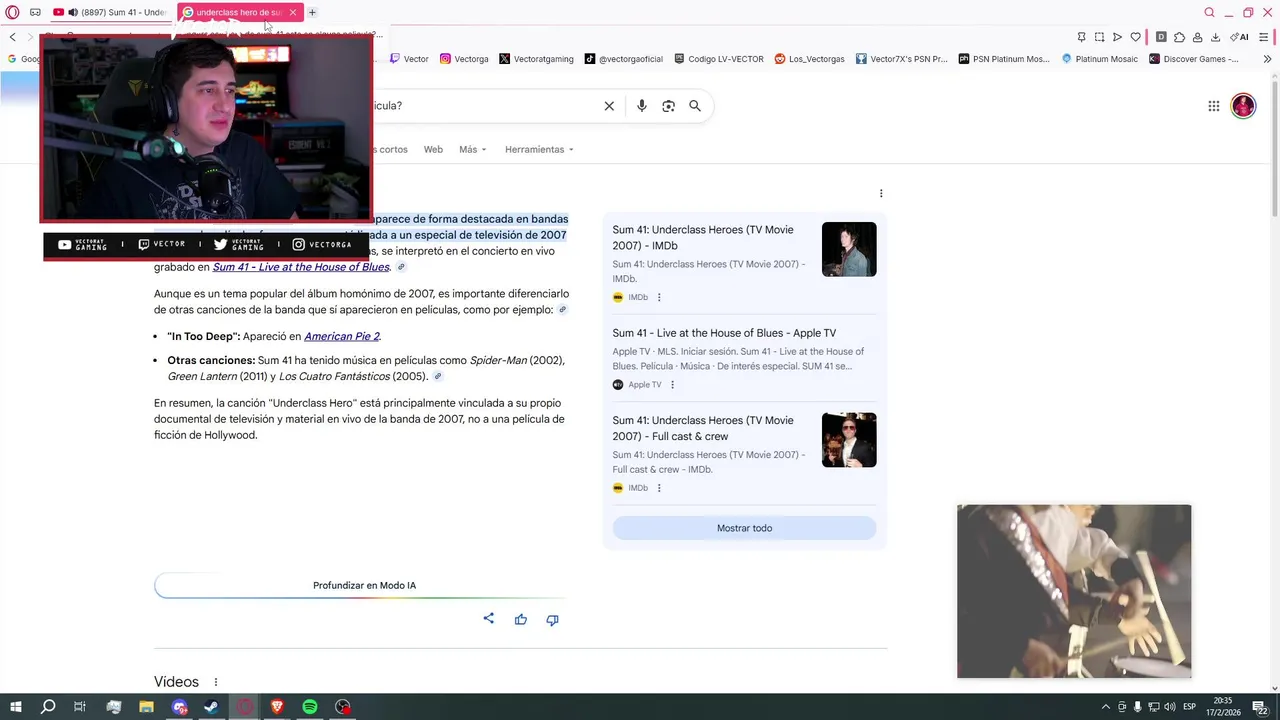This screenshot has width=1280, height=720.
Task: Open the easy setup sliders icon
Action: click(1265, 37)
